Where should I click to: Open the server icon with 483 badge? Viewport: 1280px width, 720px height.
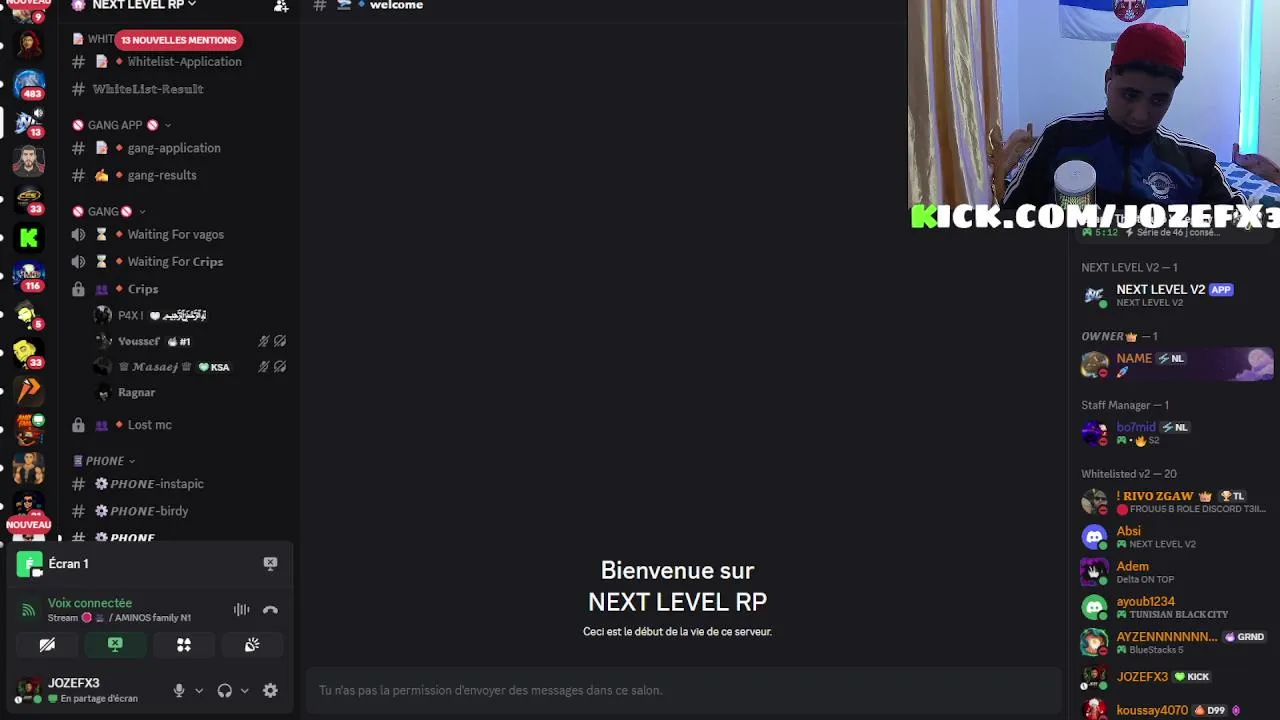point(29,83)
